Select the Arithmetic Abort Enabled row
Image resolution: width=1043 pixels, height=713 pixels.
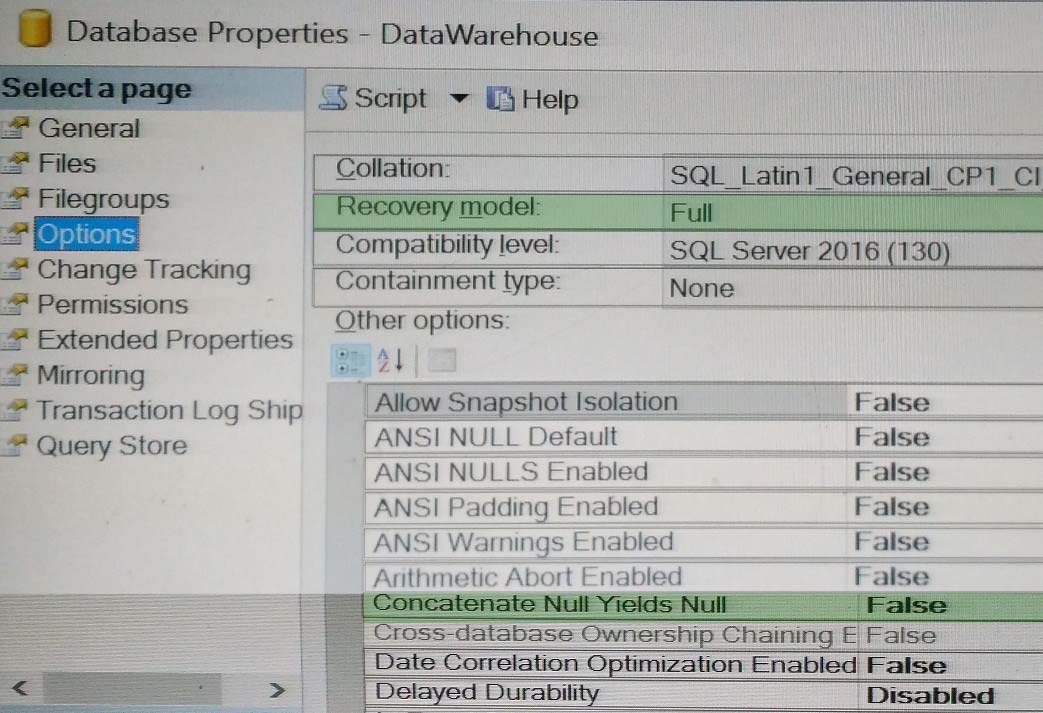(704, 576)
